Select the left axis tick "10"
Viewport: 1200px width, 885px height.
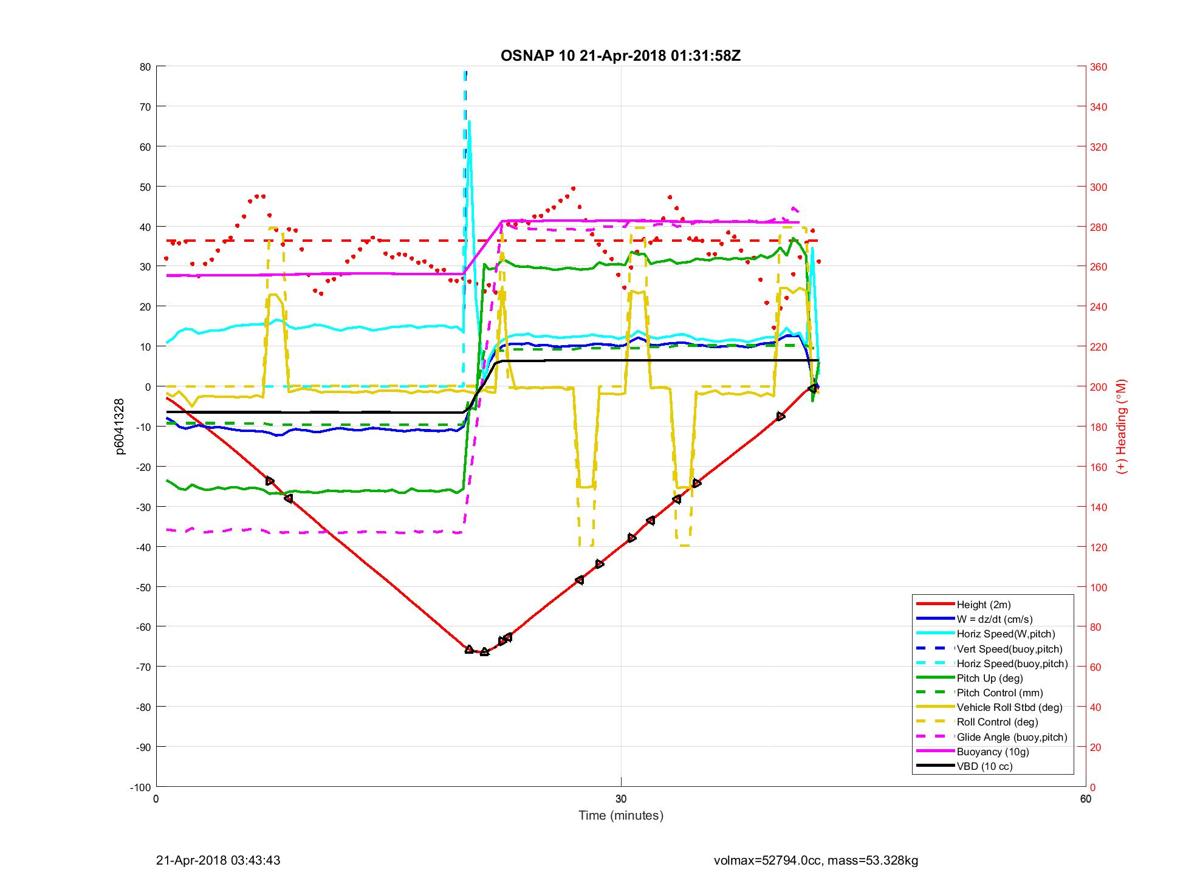tap(145, 347)
